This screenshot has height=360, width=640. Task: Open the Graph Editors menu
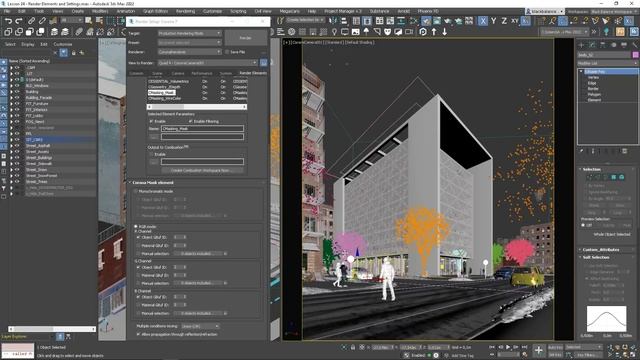point(156,11)
